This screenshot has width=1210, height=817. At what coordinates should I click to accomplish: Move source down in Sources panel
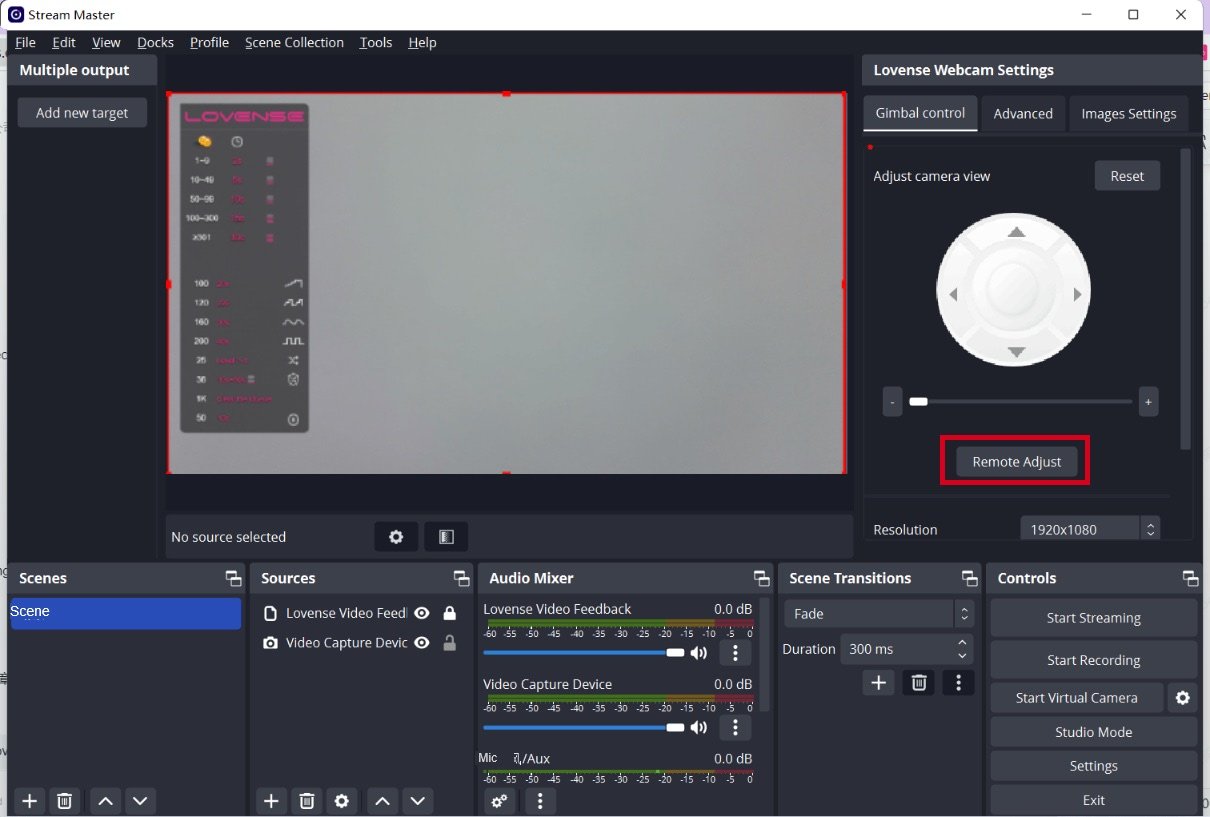tap(417, 800)
